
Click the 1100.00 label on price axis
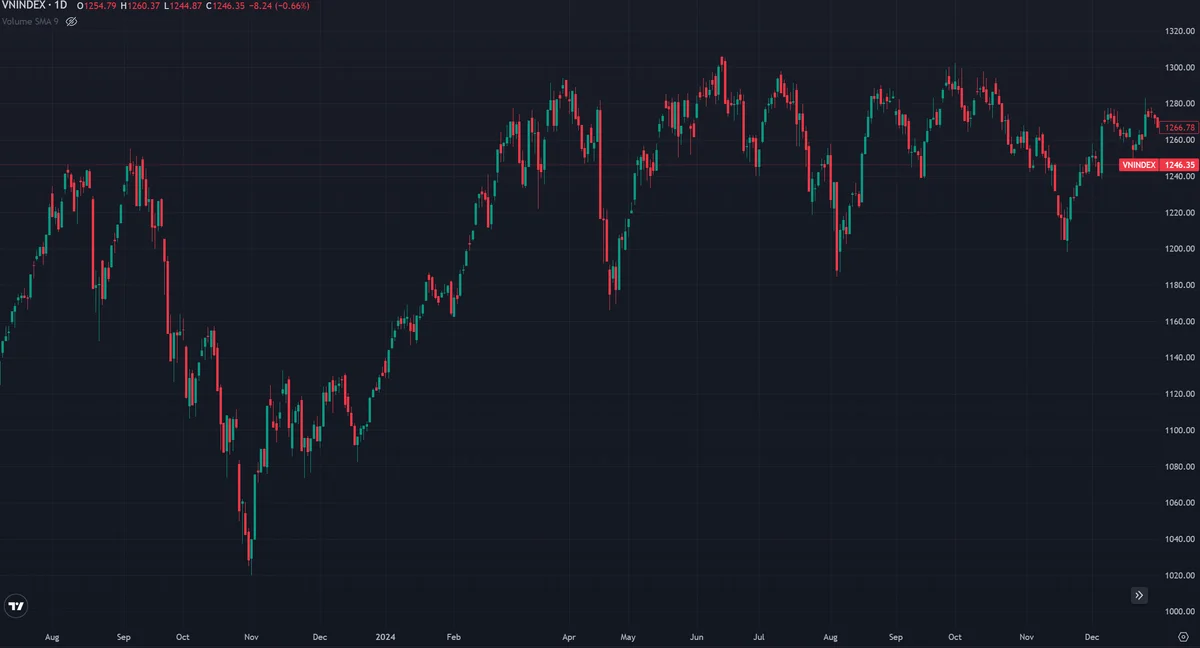[1180, 430]
